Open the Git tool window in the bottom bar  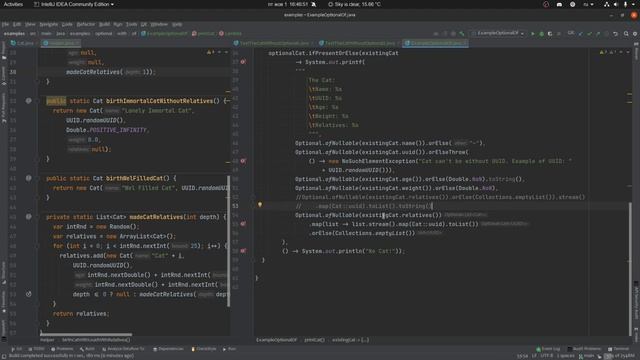tap(17, 349)
